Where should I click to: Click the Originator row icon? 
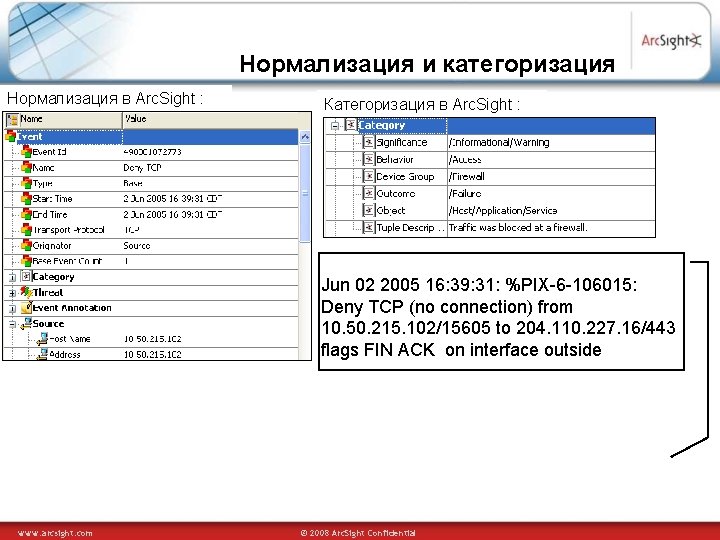(x=26, y=245)
